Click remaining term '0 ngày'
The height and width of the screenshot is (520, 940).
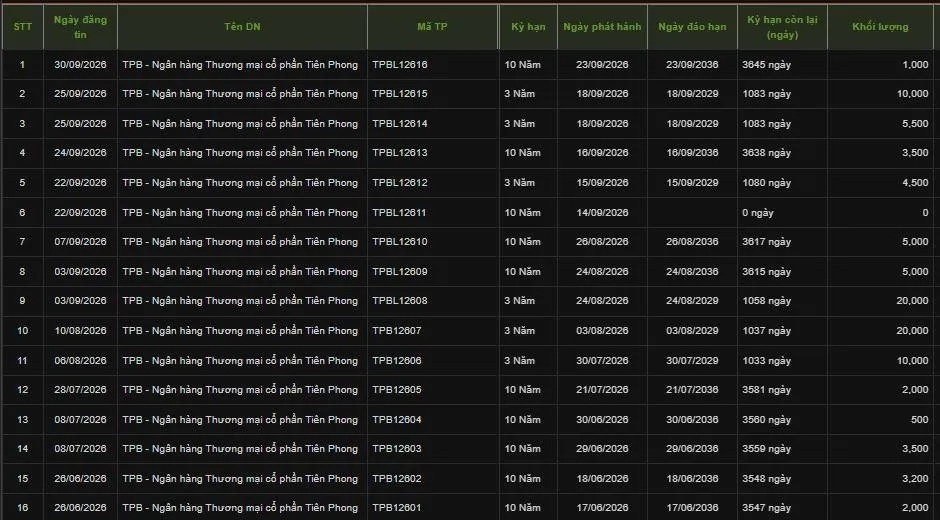758,213
